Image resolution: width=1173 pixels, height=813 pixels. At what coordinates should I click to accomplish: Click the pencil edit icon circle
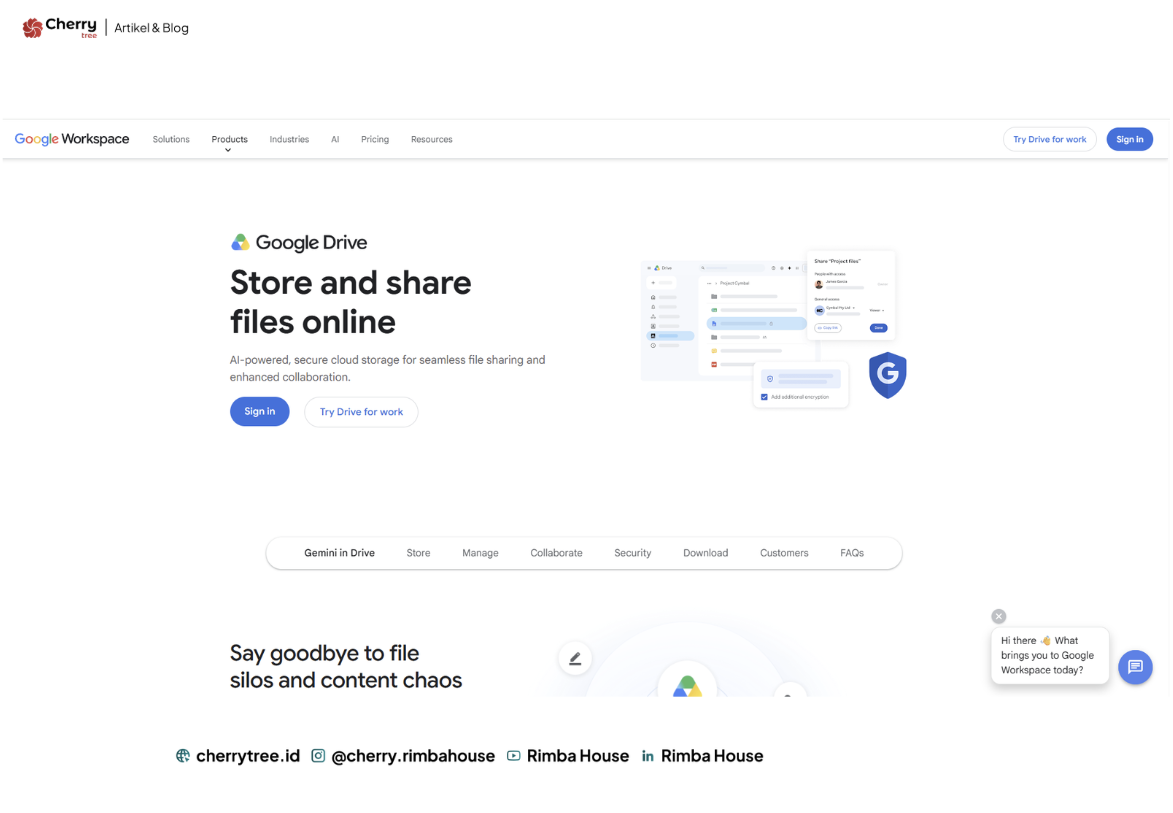tap(575, 658)
